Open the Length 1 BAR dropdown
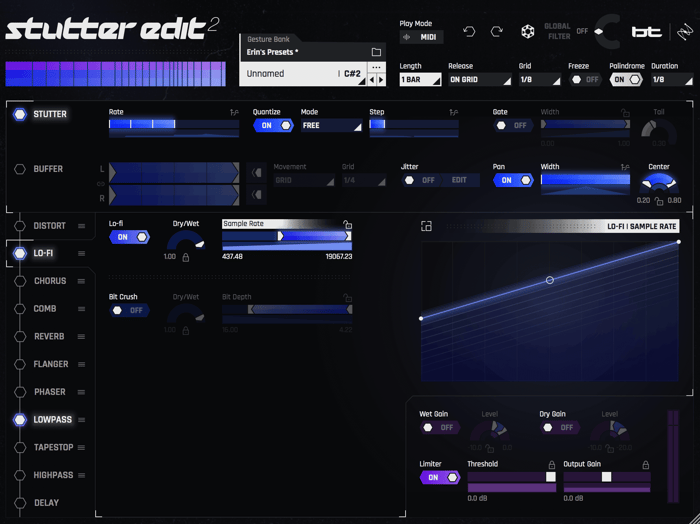This screenshot has width=700, height=524. (420, 80)
